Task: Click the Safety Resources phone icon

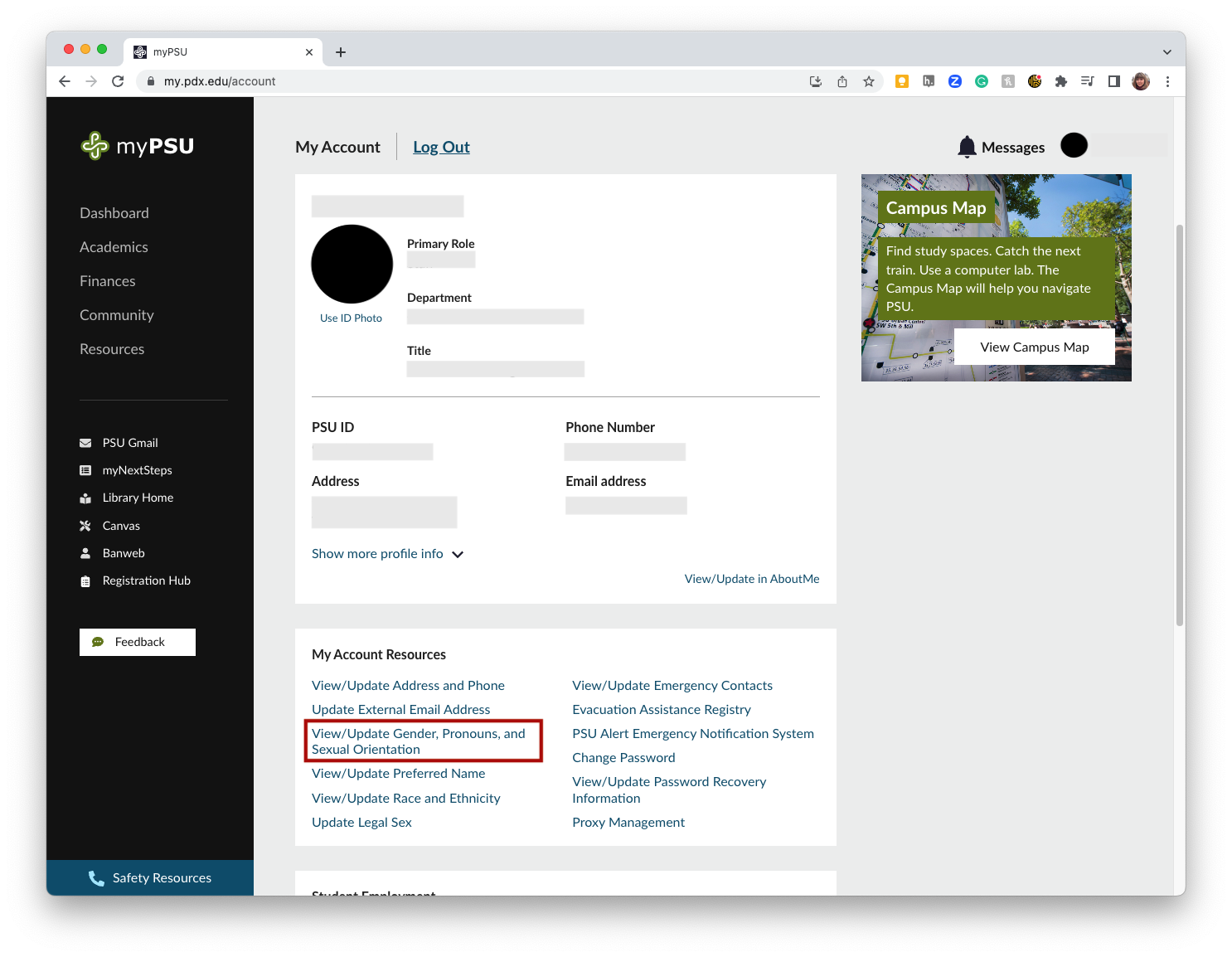Action: click(96, 878)
